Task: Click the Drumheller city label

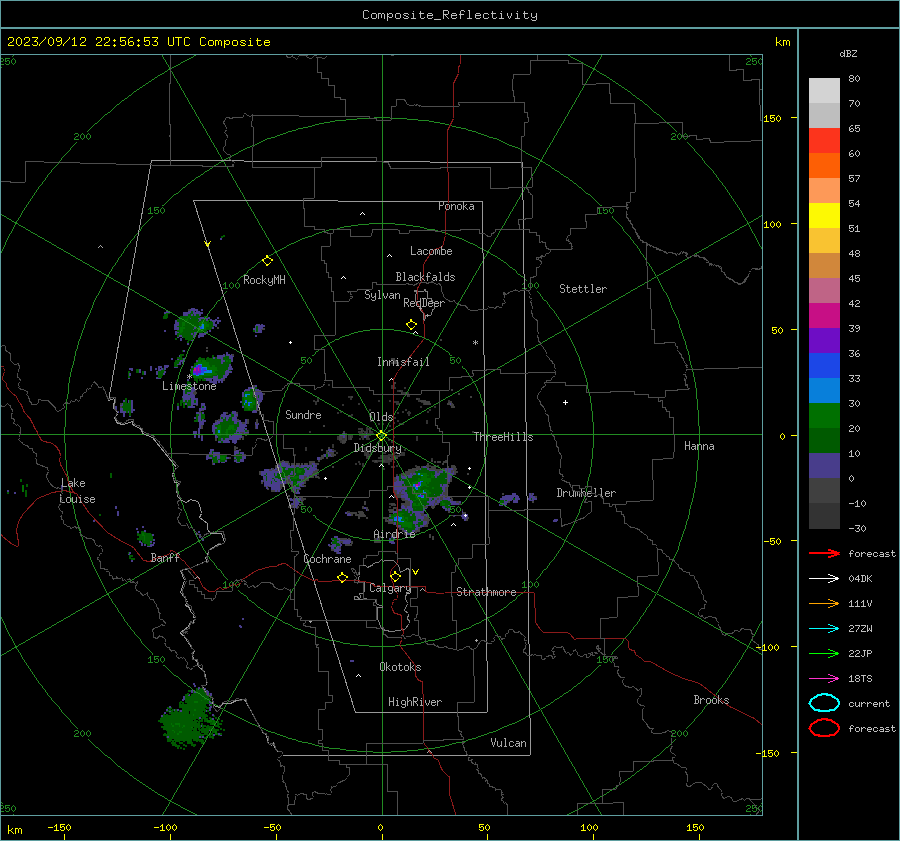Action: coord(586,493)
